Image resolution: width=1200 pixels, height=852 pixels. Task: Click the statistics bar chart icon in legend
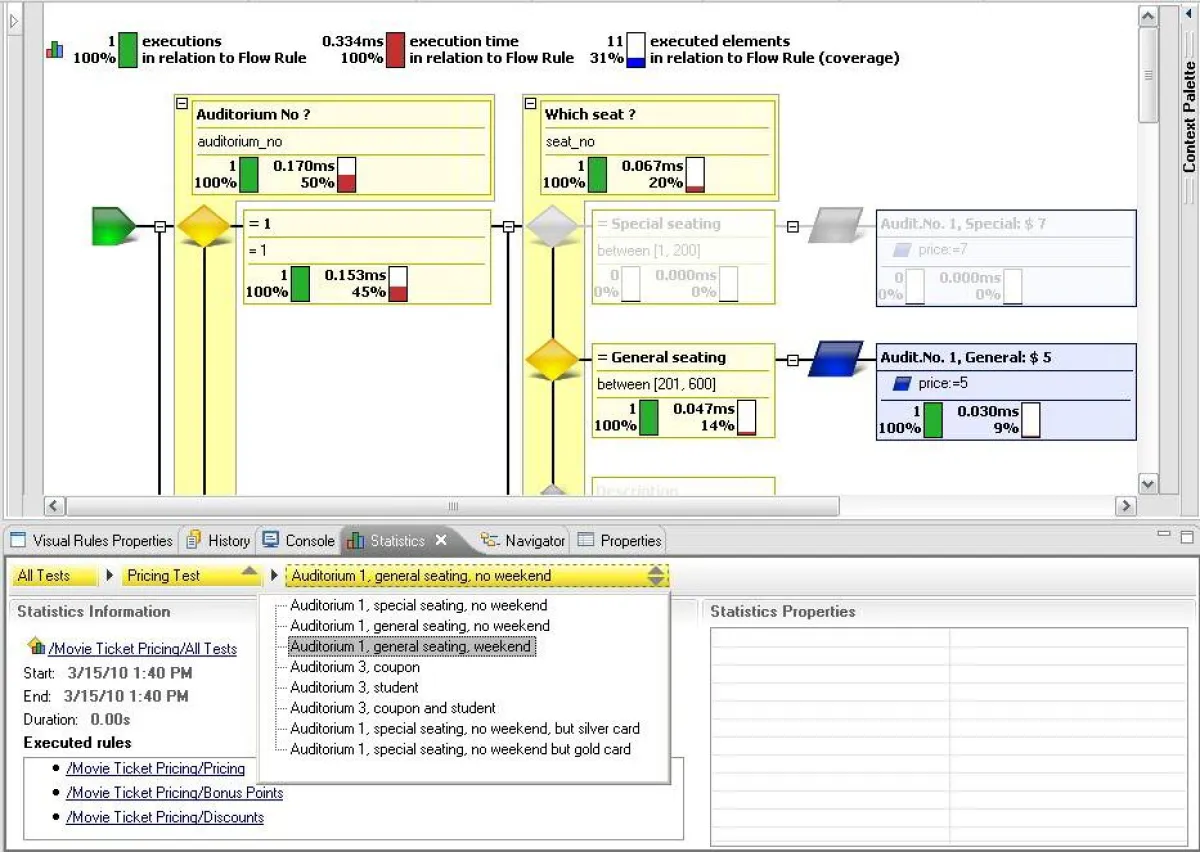point(55,50)
